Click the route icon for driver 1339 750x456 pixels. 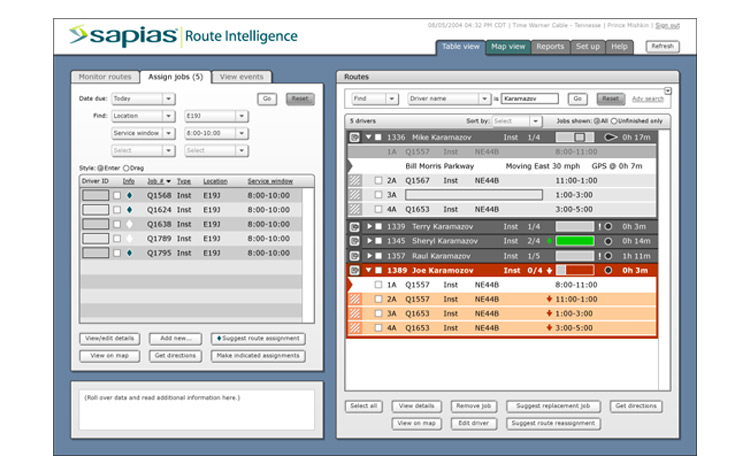(354, 227)
